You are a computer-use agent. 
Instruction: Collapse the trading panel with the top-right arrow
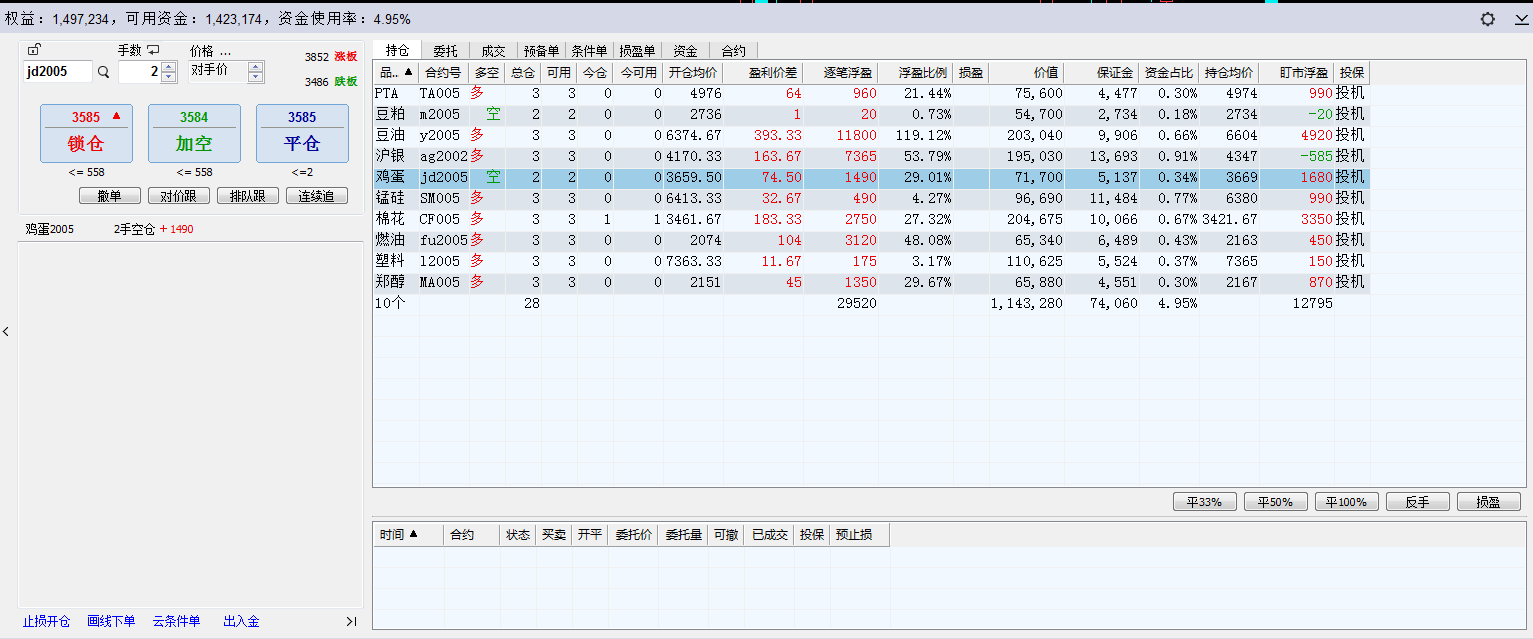[x=1520, y=19]
